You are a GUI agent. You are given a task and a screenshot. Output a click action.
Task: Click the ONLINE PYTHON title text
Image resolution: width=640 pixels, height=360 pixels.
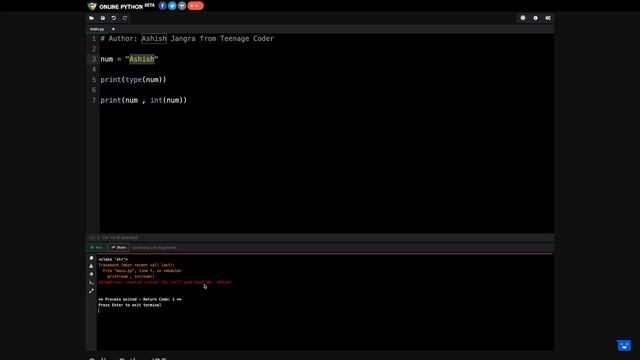[121, 7]
